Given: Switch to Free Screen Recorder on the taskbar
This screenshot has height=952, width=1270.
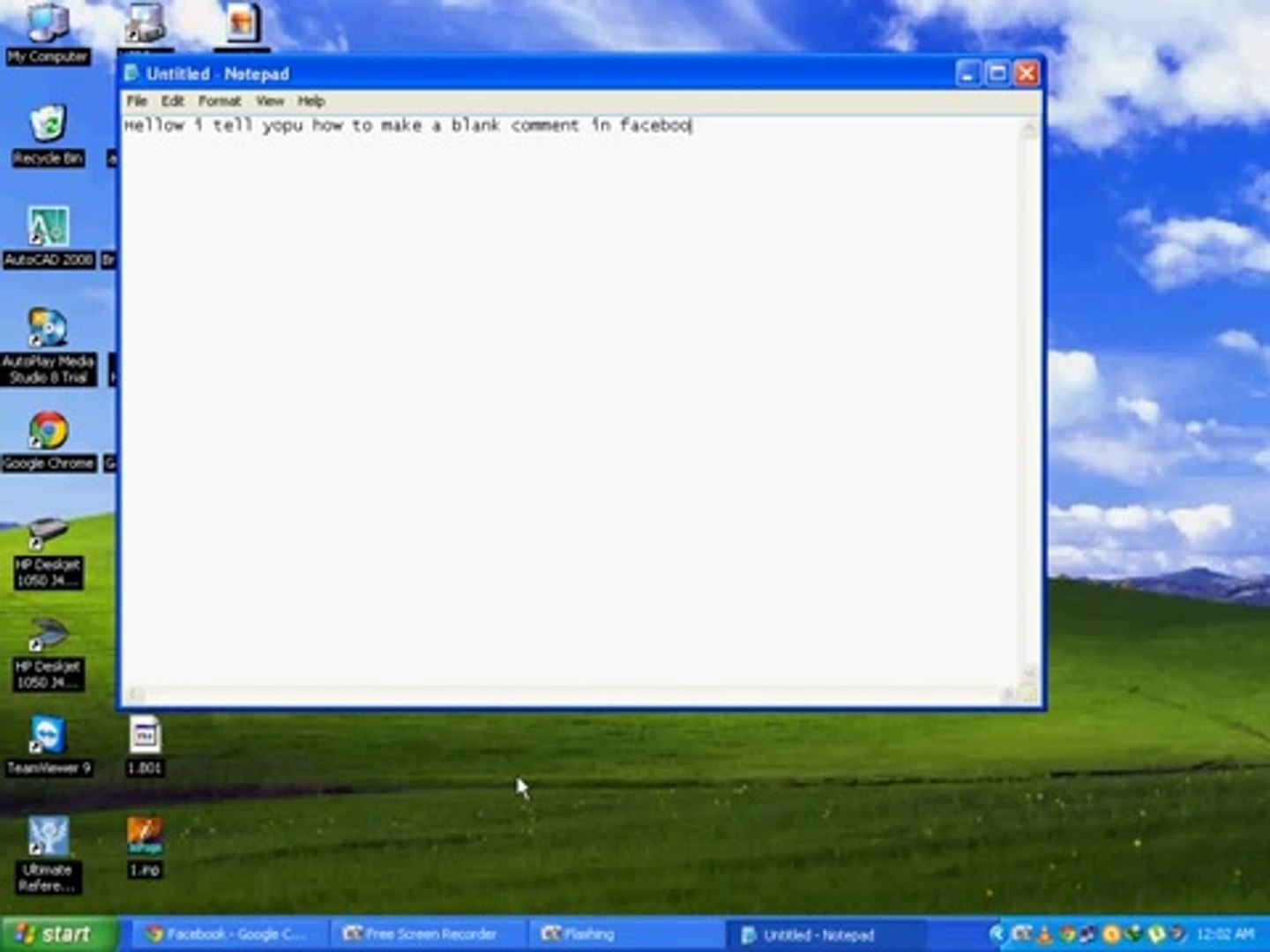Looking at the screenshot, I should coord(427,933).
